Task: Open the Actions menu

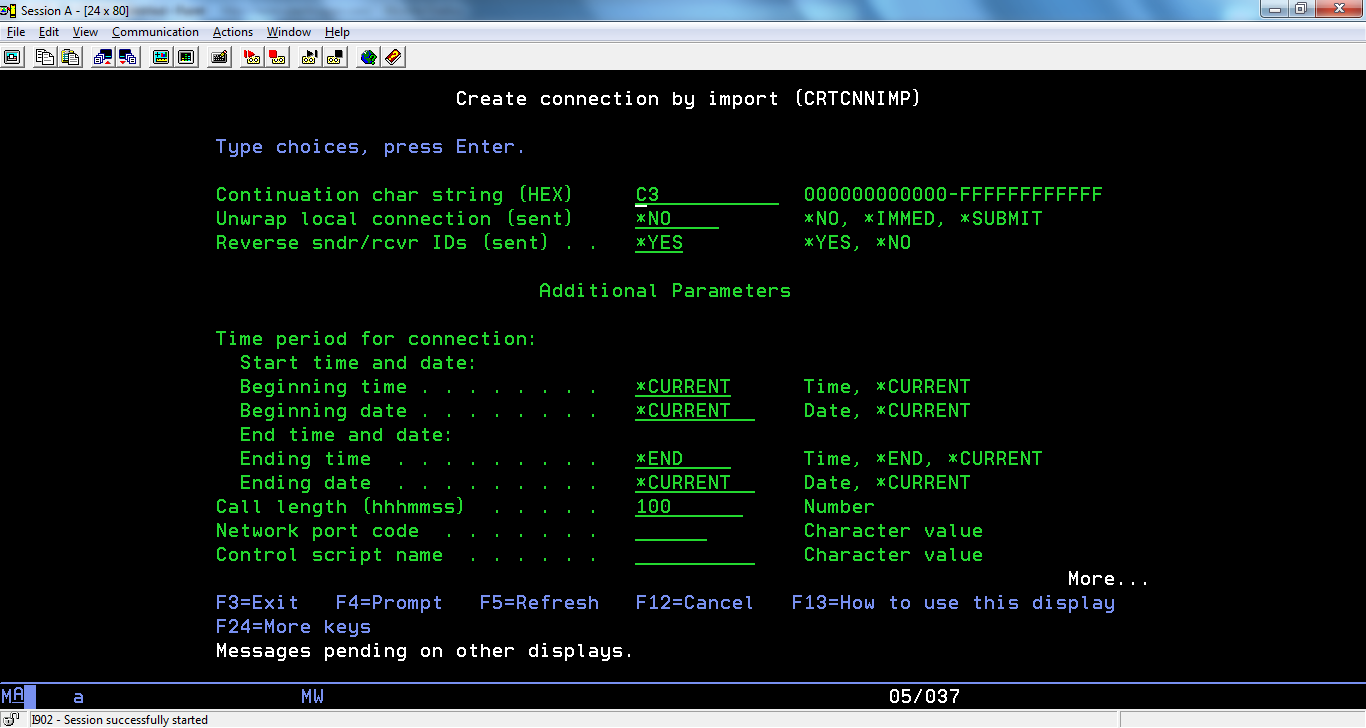Action: click(x=233, y=32)
